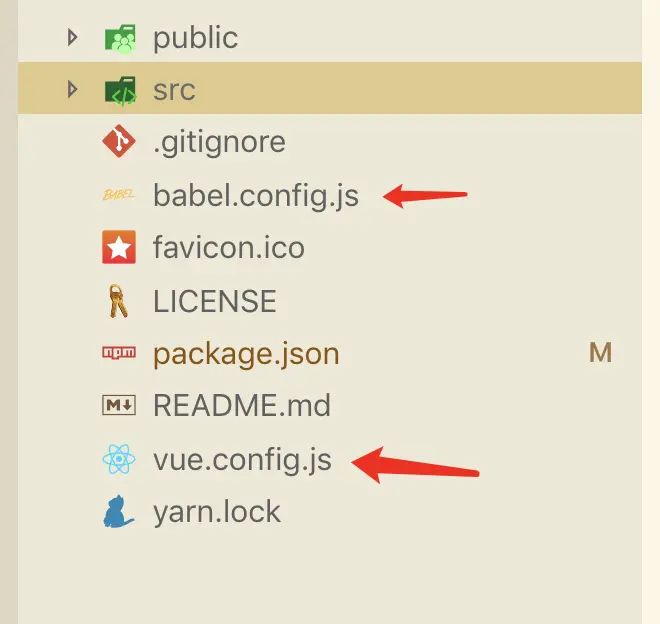Open the vue.config.js file

click(x=241, y=460)
